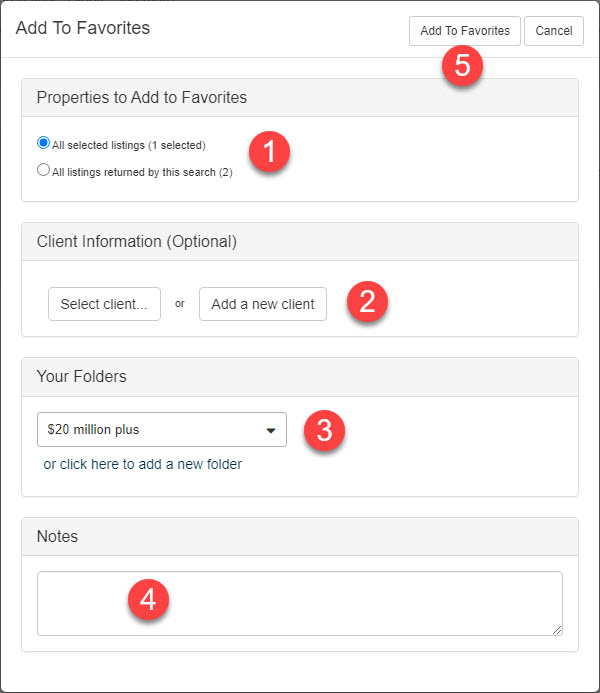Click the red circle marker numbered 3

(x=324, y=430)
